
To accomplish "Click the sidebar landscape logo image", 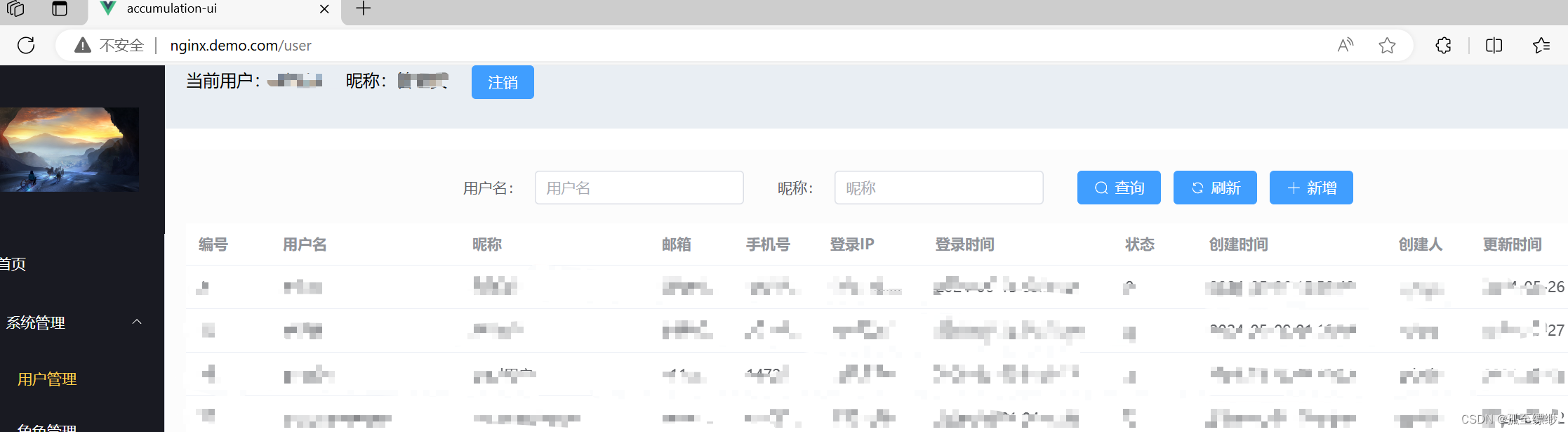I will pyautogui.click(x=69, y=150).
